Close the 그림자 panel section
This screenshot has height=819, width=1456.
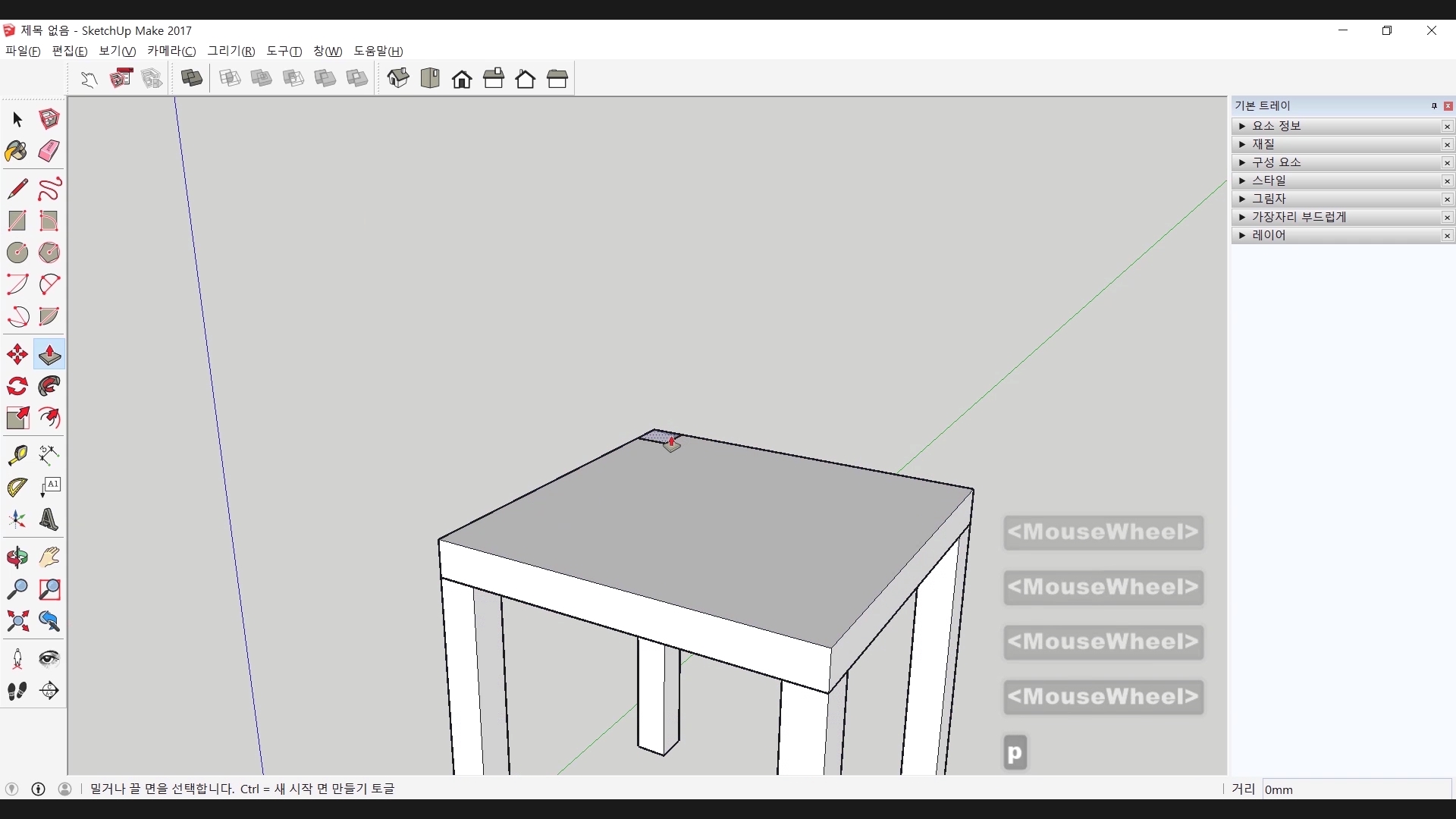1447,199
